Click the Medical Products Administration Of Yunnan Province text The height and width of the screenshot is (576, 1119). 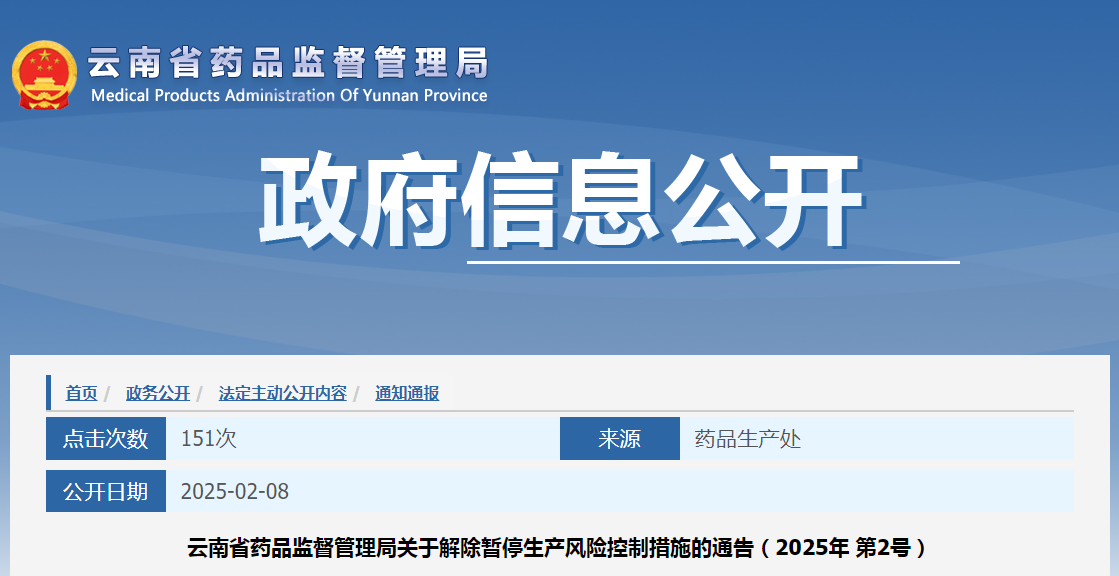289,96
